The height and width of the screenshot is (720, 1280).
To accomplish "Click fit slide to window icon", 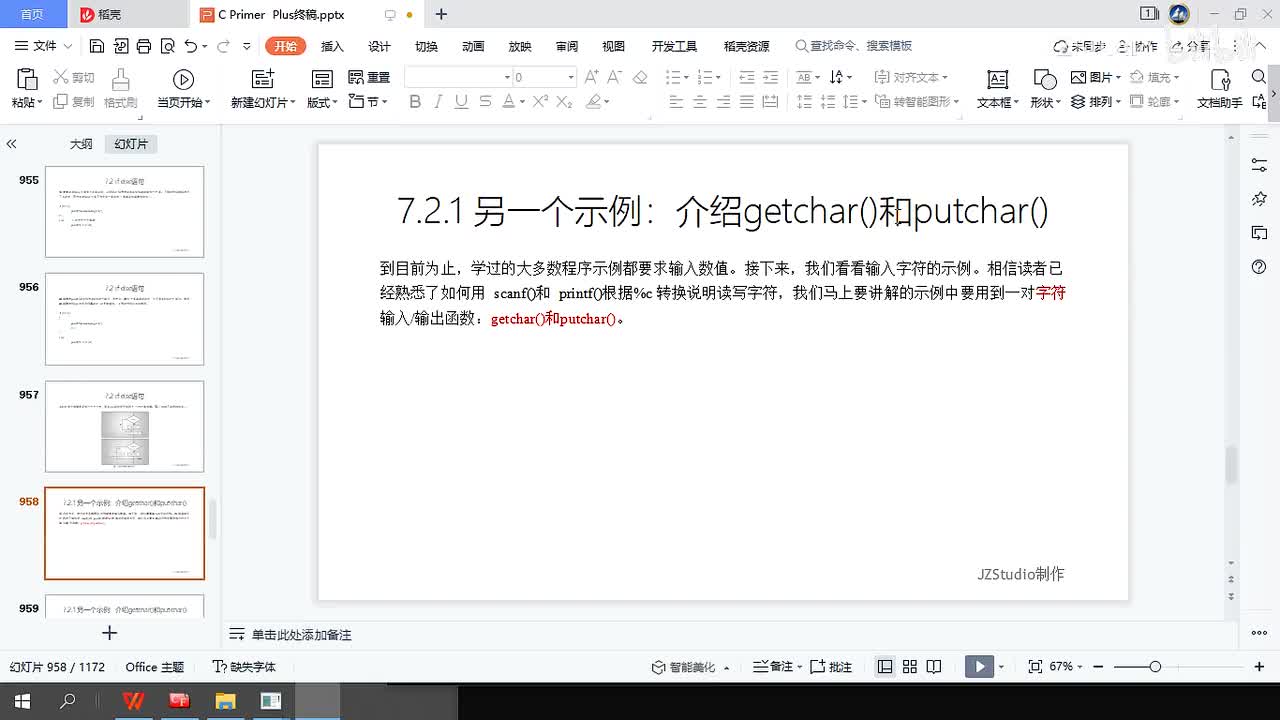I will 1035,667.
